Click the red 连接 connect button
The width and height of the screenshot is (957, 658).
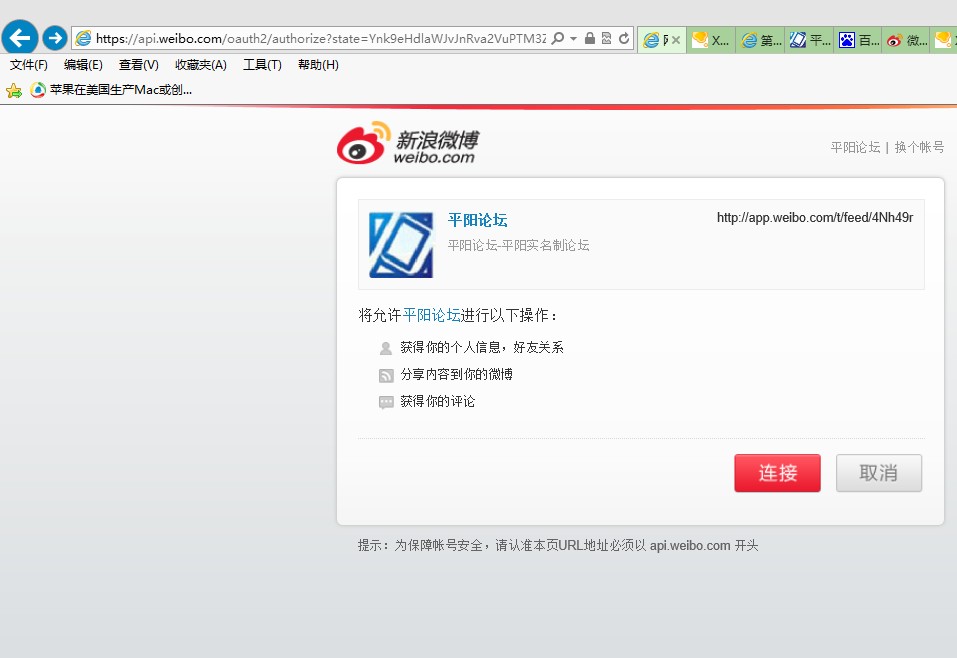777,473
